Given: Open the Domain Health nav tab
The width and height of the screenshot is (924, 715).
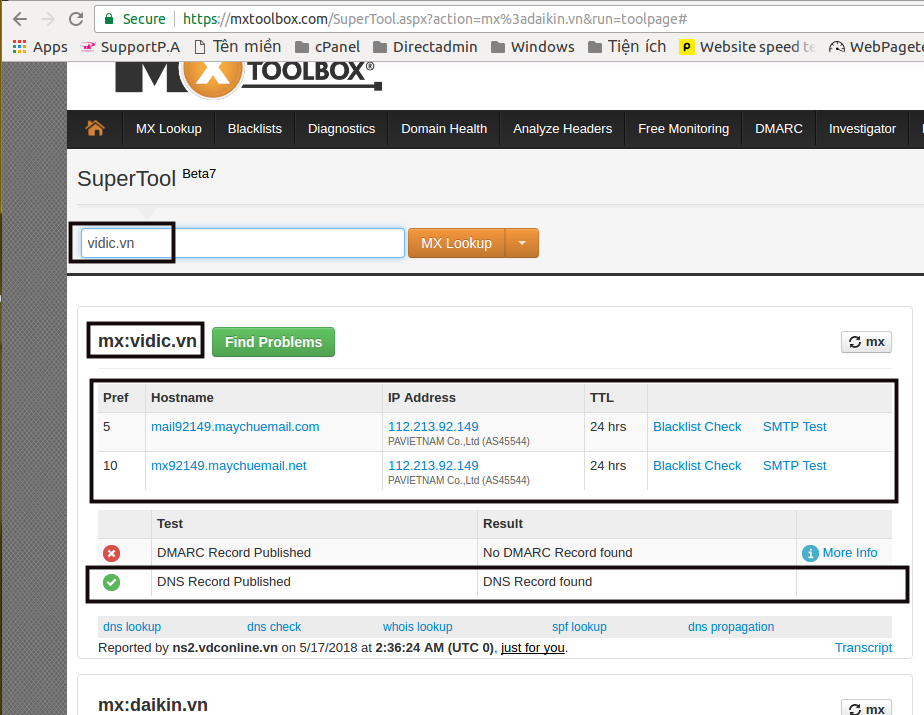Looking at the screenshot, I should (x=444, y=128).
